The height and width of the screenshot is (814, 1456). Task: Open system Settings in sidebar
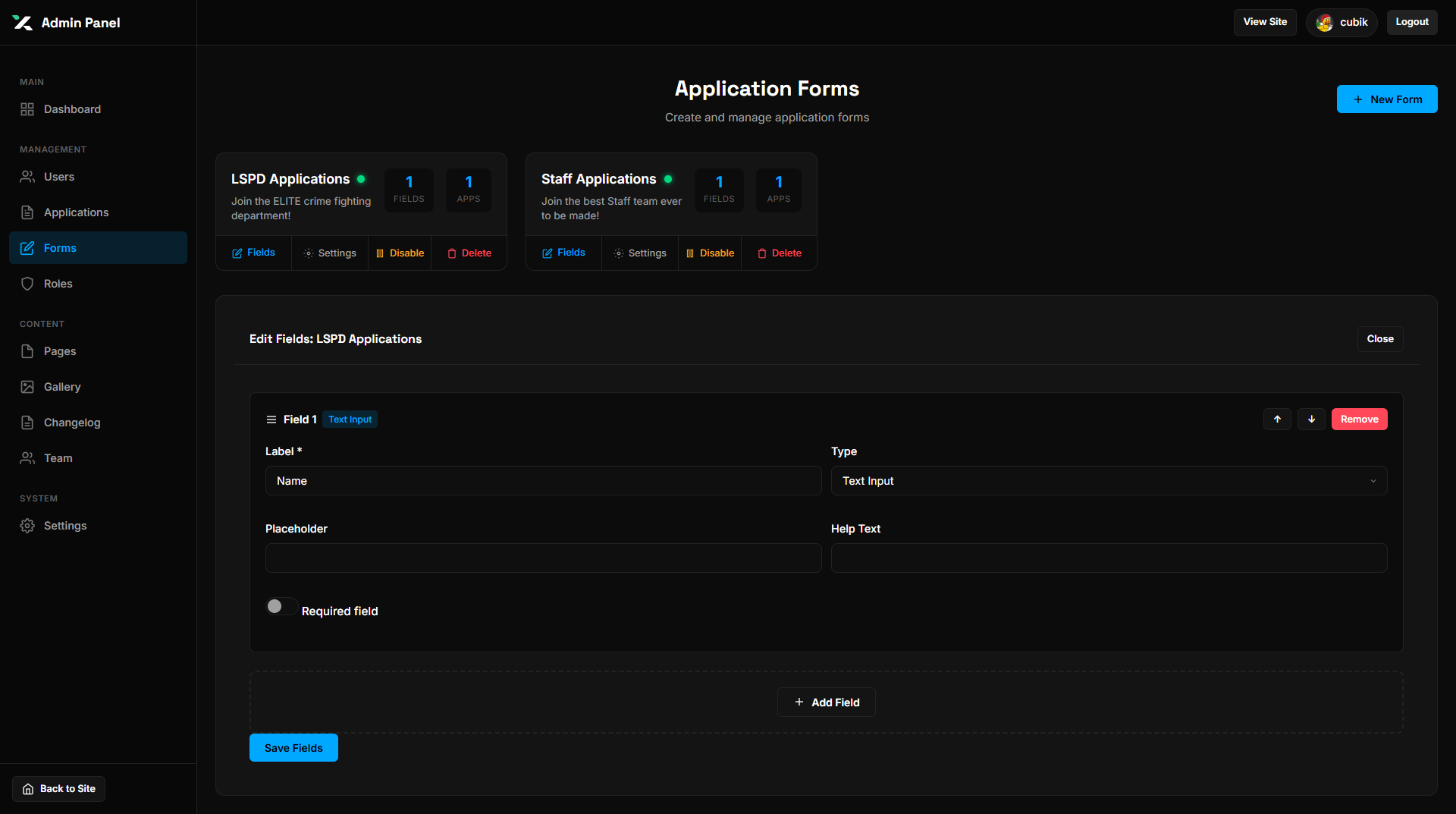click(x=98, y=526)
